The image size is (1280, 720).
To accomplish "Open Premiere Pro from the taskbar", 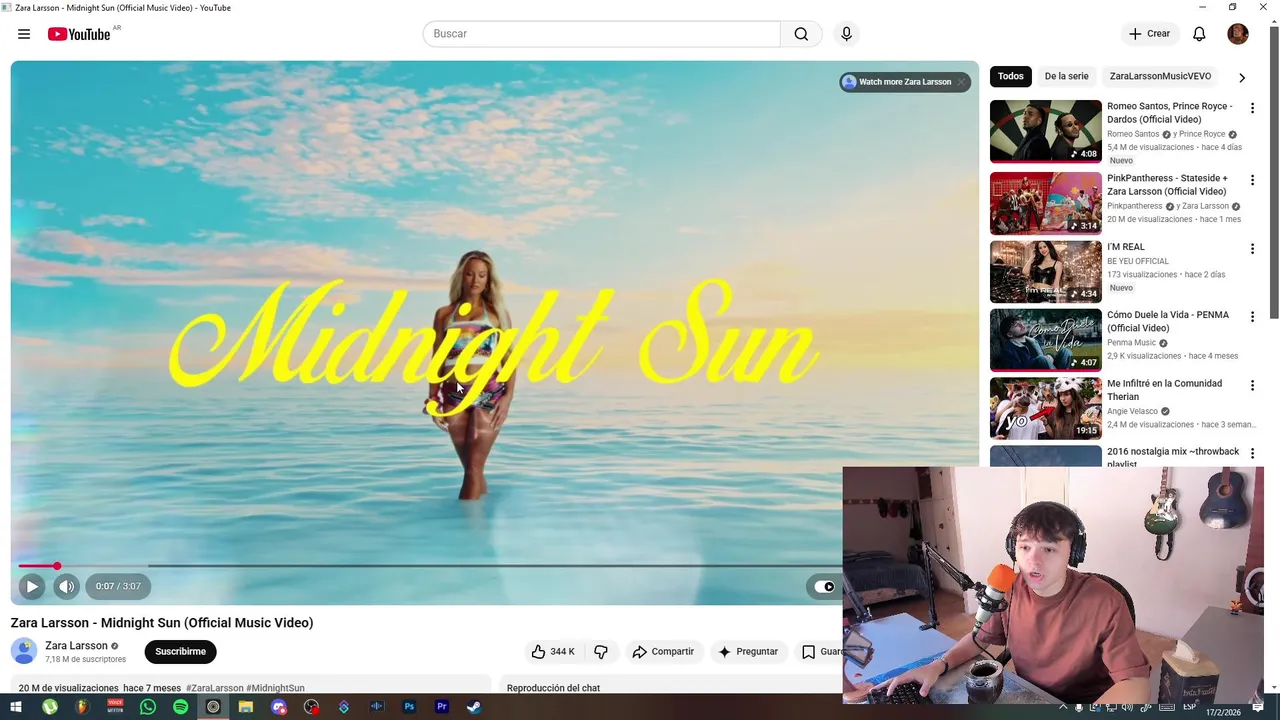I will [442, 707].
